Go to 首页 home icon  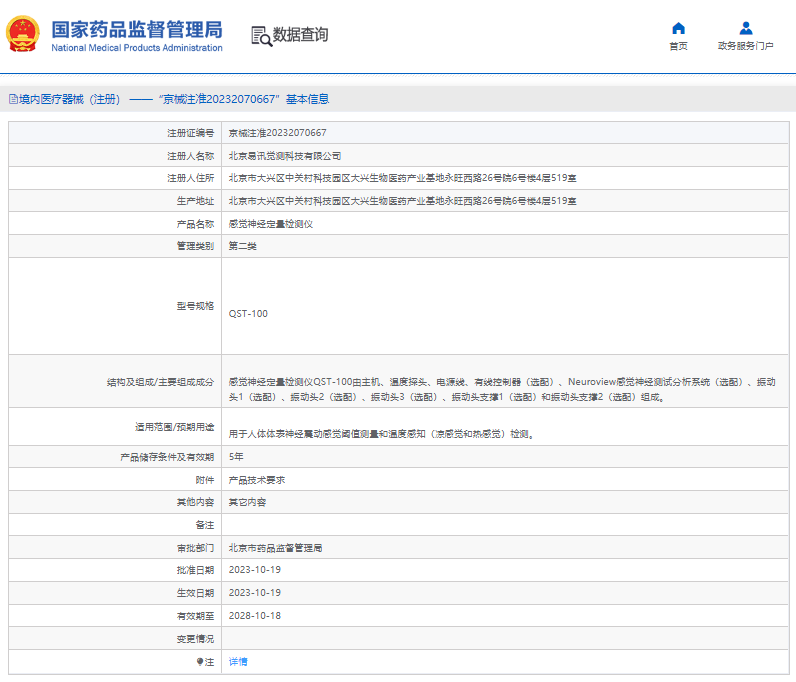678,28
